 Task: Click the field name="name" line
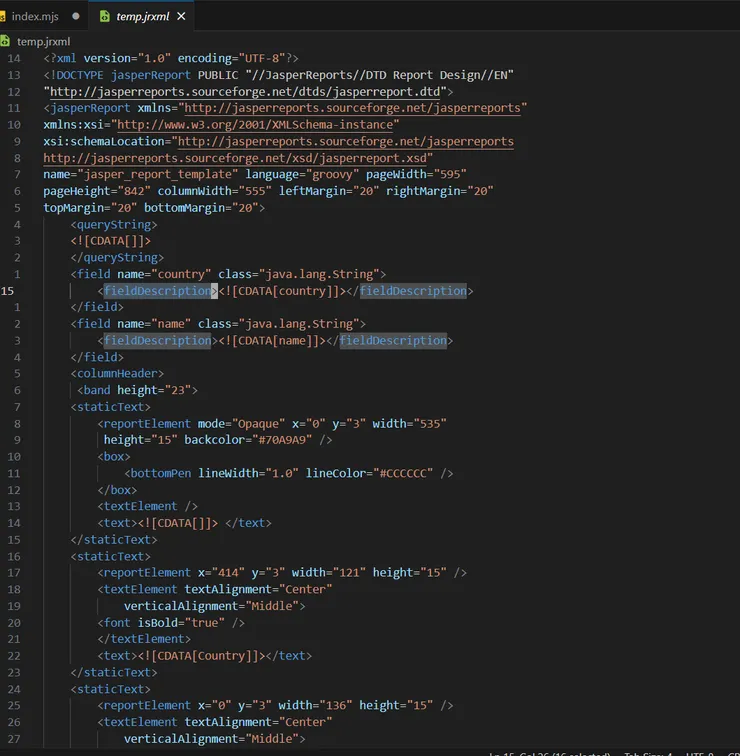218,324
